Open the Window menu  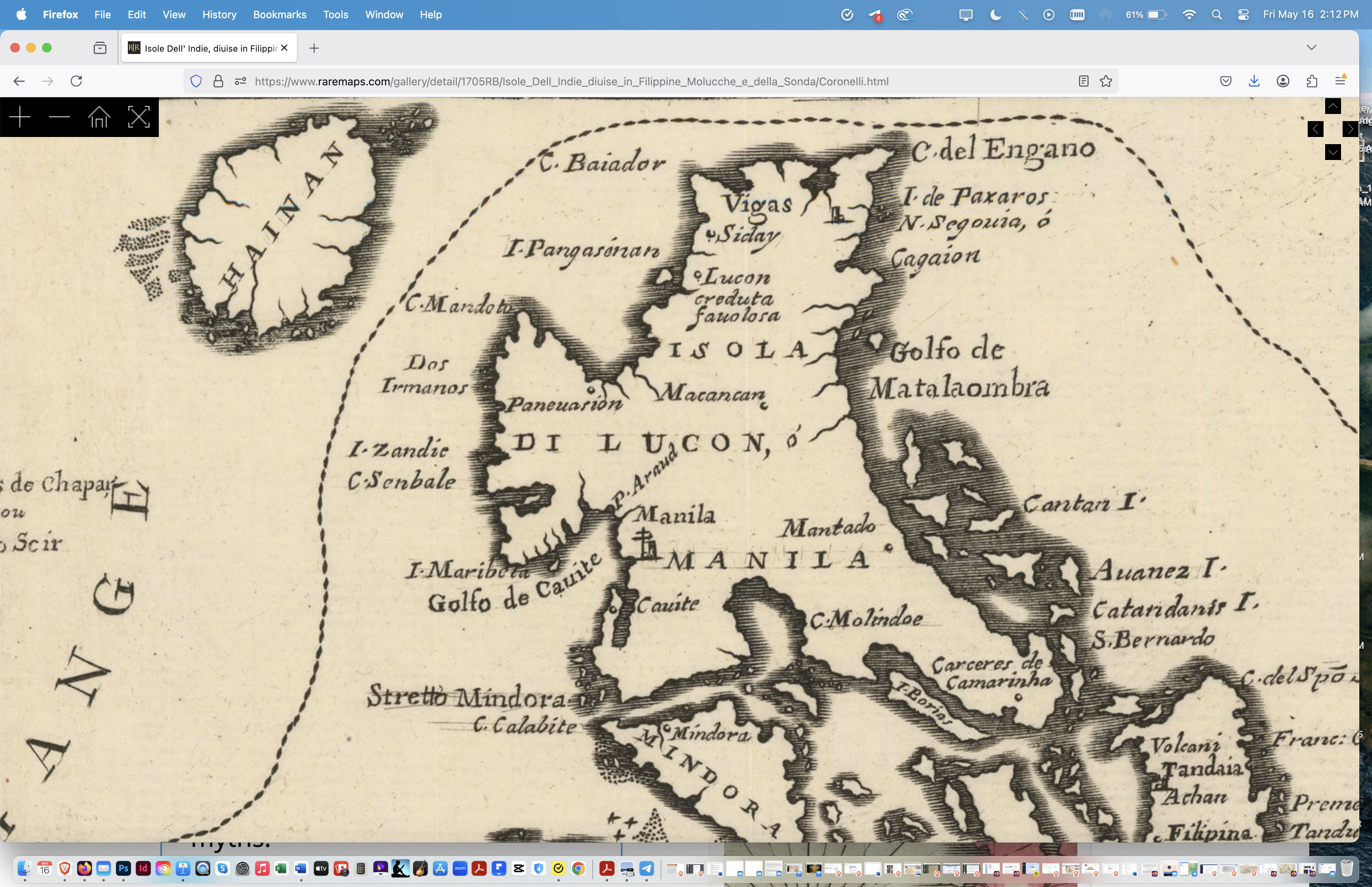(x=384, y=14)
